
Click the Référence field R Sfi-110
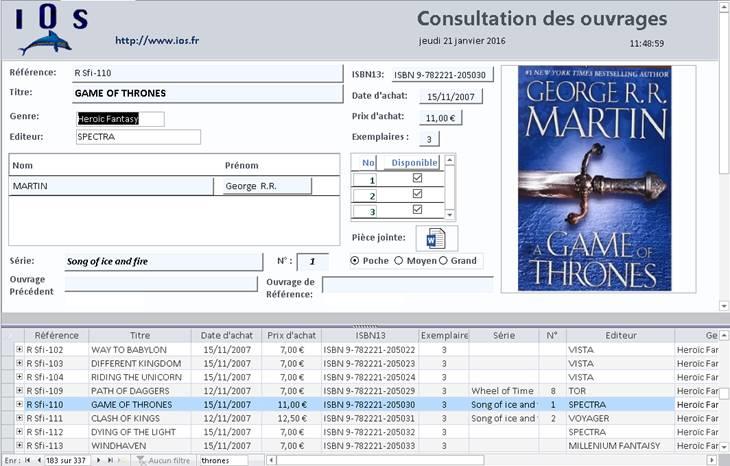208,73
